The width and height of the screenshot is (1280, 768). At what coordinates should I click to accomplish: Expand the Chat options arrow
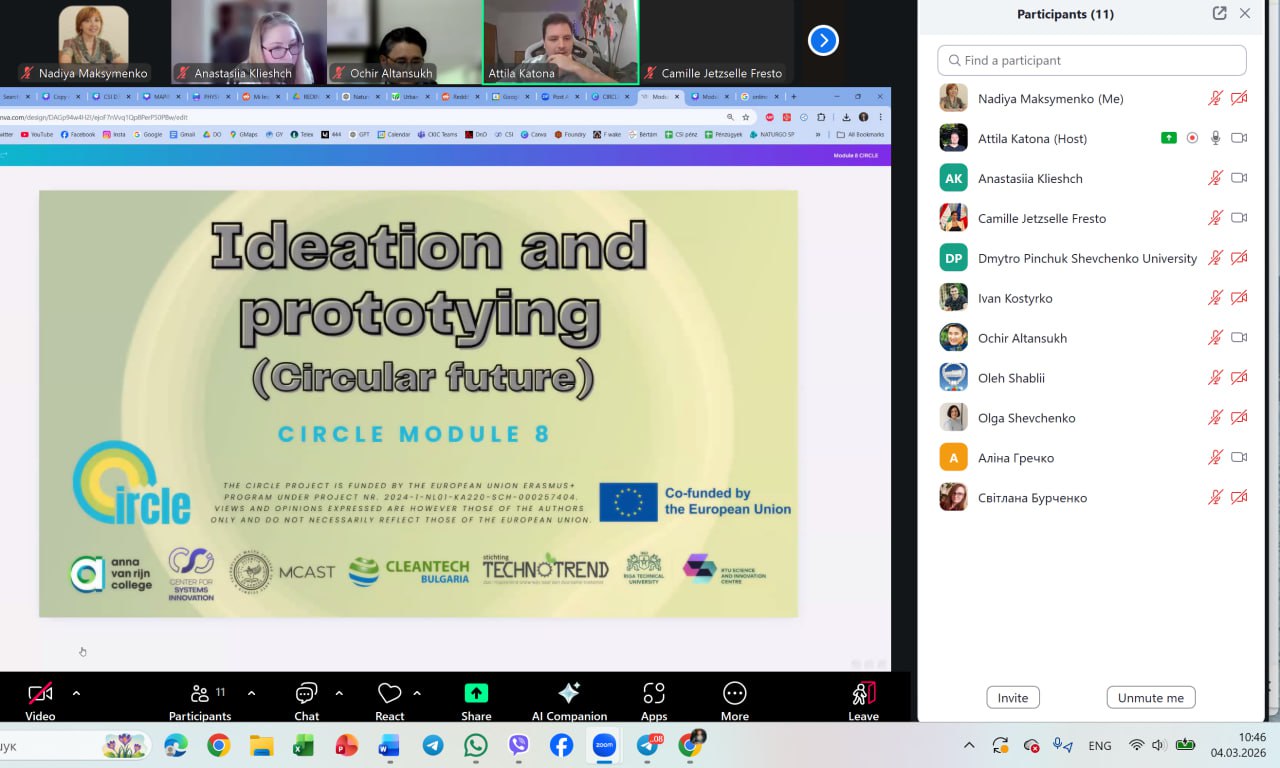click(x=339, y=693)
